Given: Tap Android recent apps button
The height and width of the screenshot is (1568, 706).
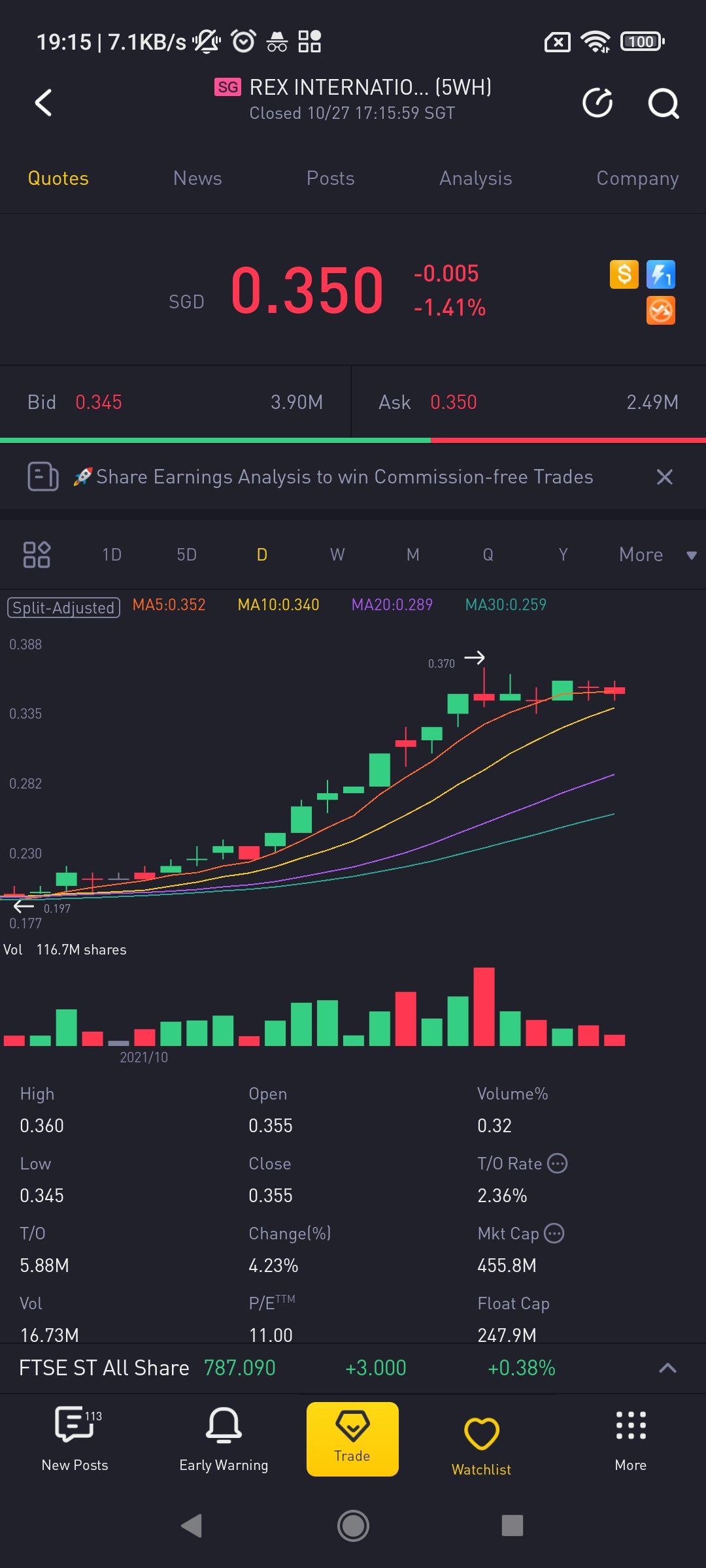Looking at the screenshot, I should click(513, 1526).
